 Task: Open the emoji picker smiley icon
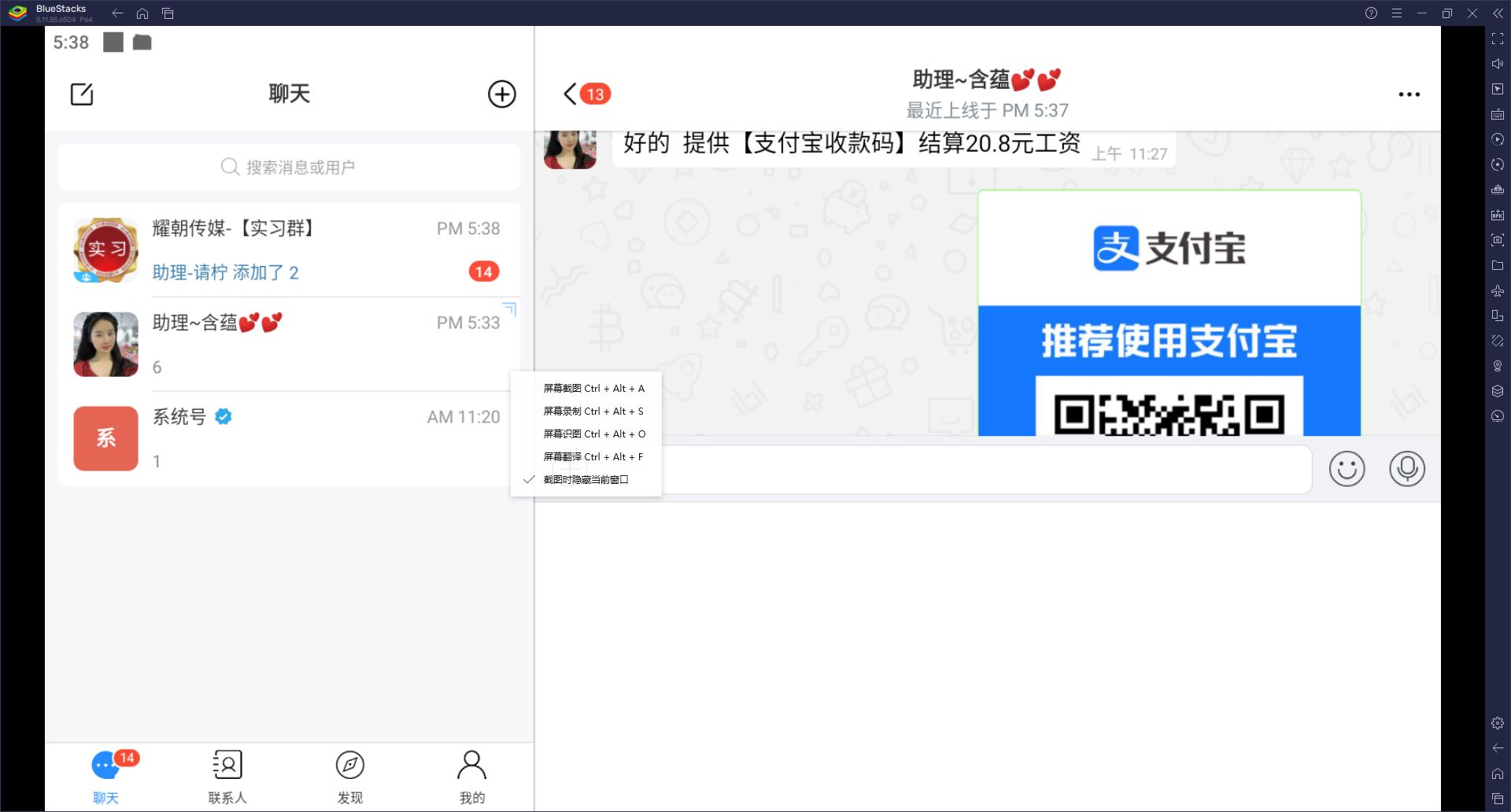click(1347, 469)
